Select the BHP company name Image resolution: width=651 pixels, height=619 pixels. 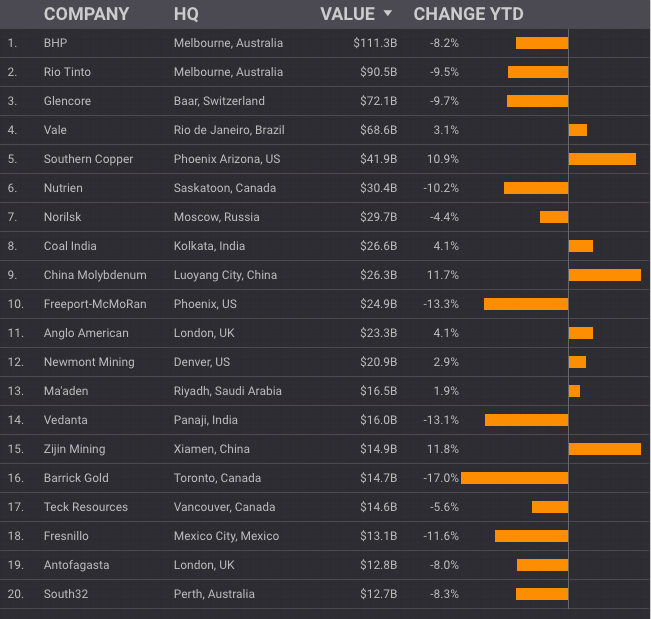56,43
